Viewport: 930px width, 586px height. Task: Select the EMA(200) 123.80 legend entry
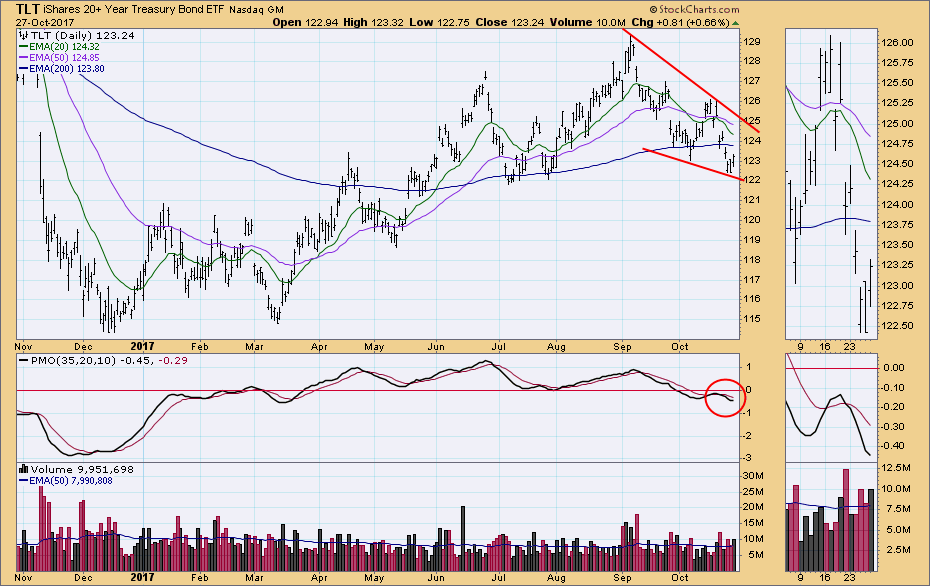[x=66, y=69]
